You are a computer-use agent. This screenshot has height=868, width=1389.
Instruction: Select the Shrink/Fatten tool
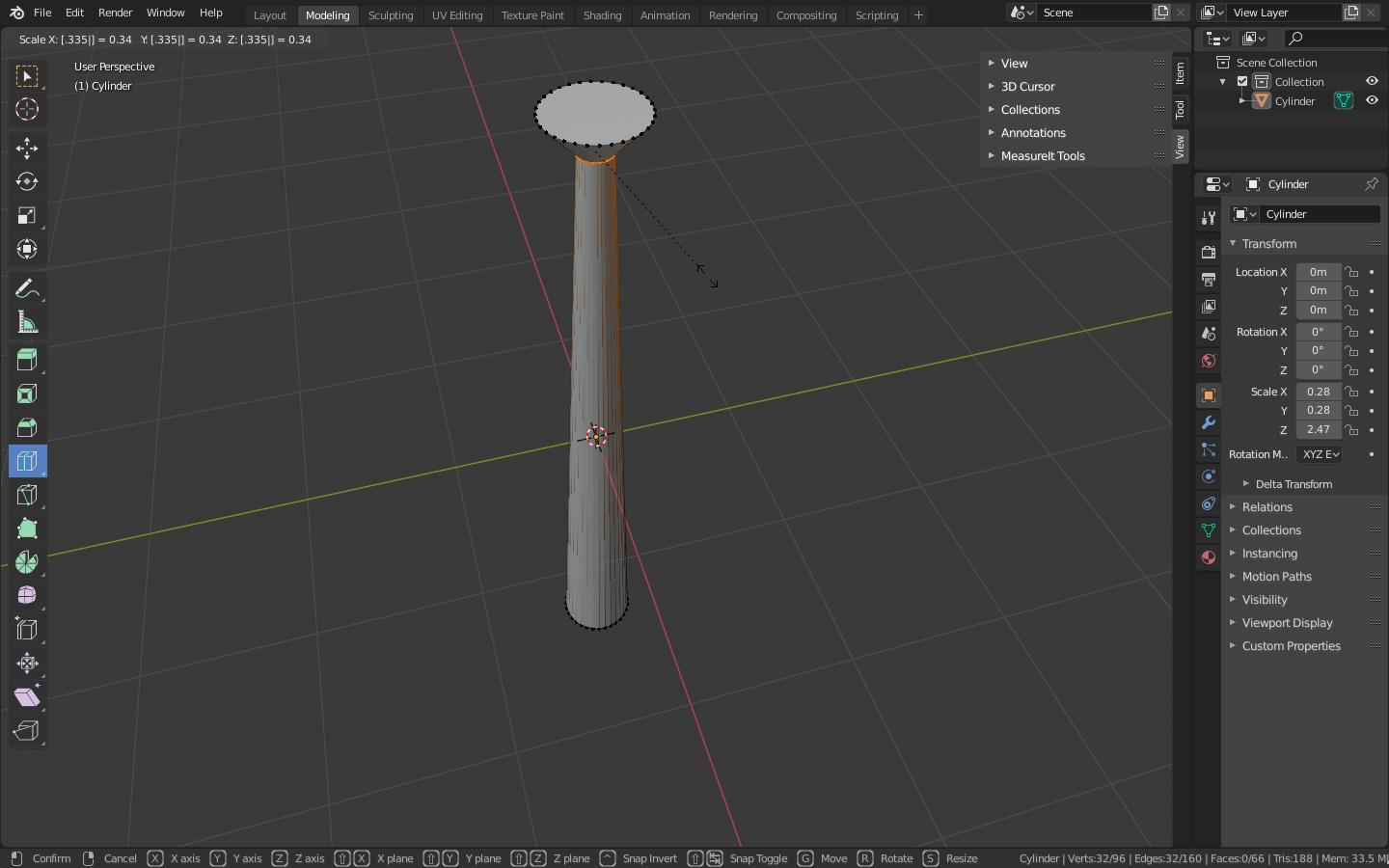click(x=27, y=664)
